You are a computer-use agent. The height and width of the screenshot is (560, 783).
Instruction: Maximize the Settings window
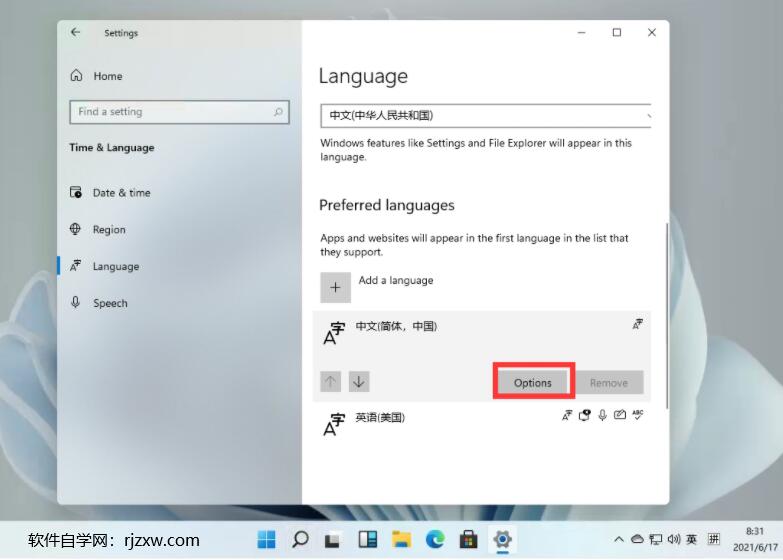point(617,32)
